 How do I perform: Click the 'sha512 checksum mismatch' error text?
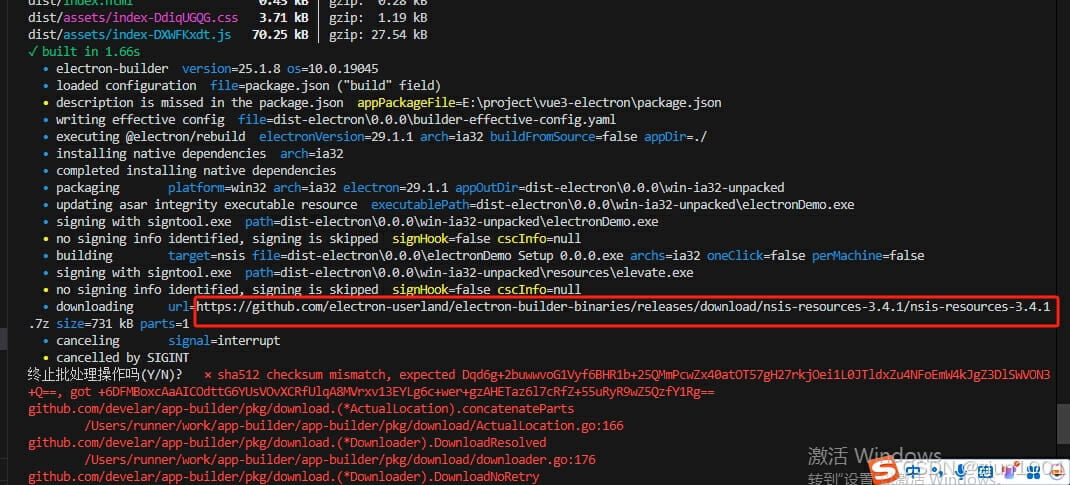(304, 374)
